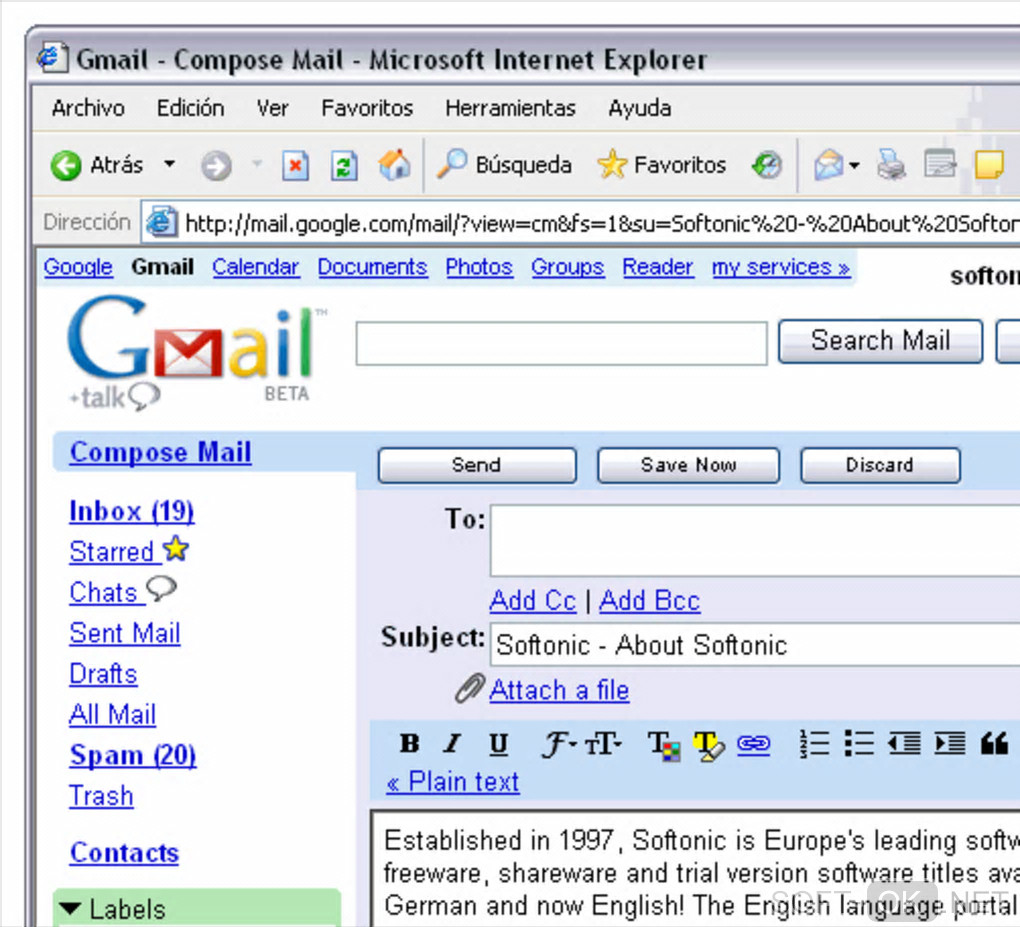Viewport: 1020px width, 927px height.
Task: Click the paperclip attach icon
Action: tap(470, 689)
